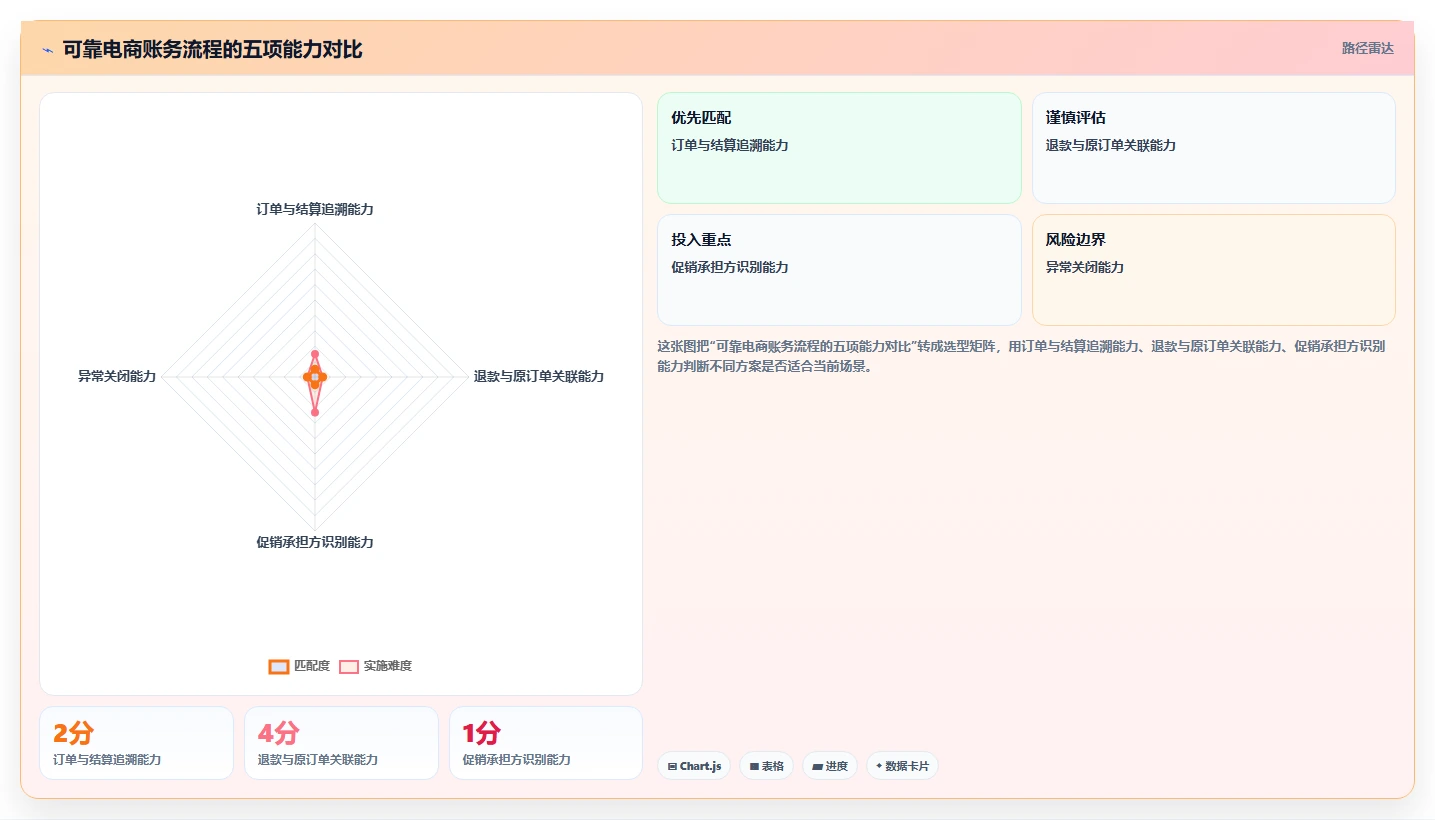Click the 数据卡片 tag
The width and height of the screenshot is (1435, 820).
click(902, 766)
